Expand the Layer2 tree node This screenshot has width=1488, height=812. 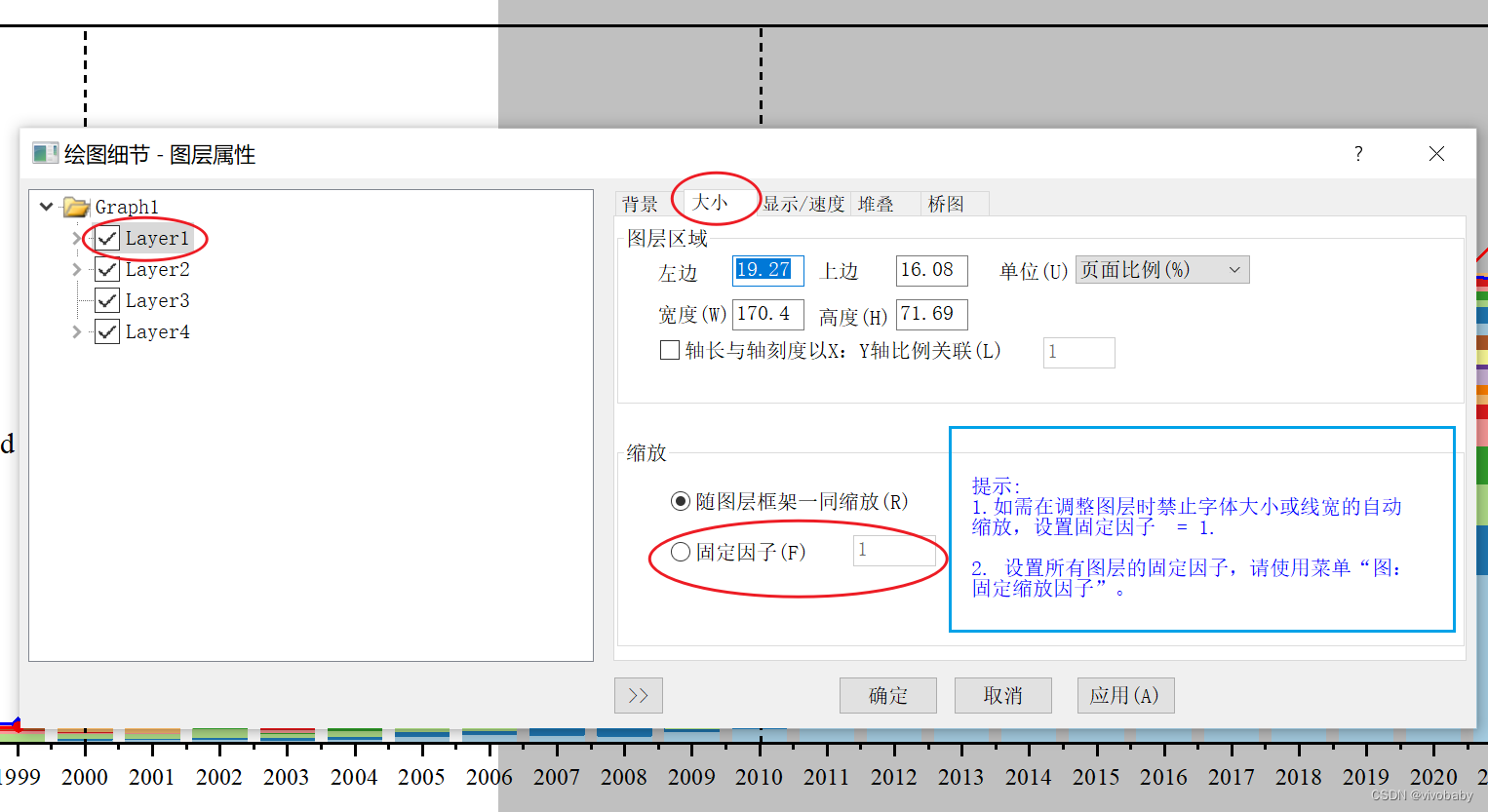(78, 269)
